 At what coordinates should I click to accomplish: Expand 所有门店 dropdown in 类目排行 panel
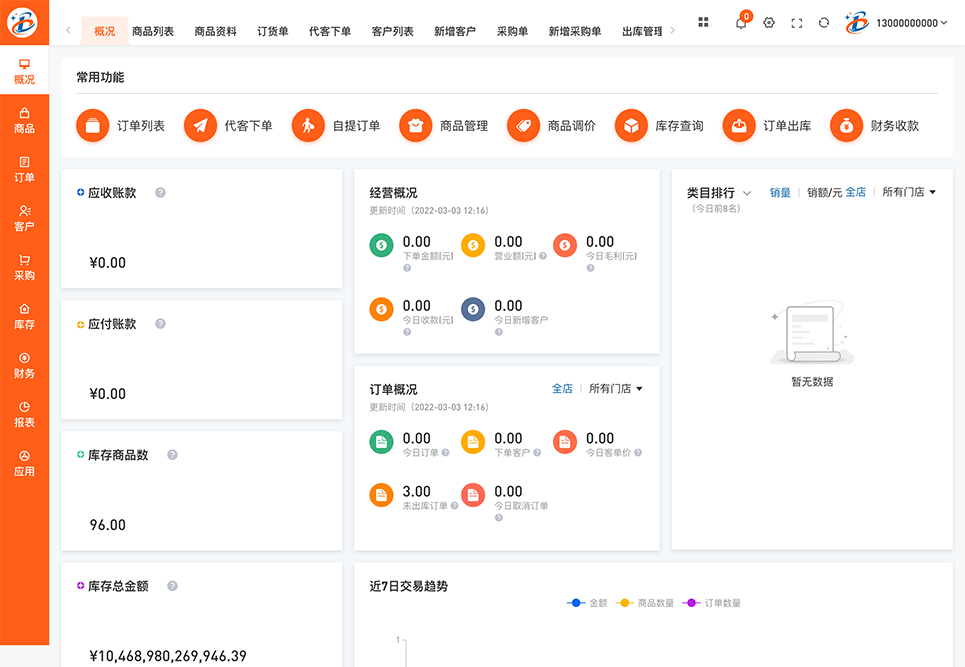(908, 192)
